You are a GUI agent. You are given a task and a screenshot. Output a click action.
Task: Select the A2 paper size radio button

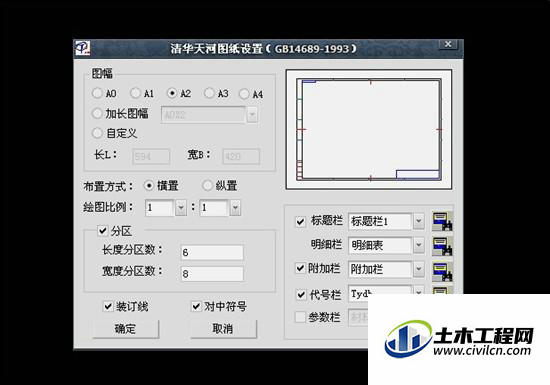[172, 93]
